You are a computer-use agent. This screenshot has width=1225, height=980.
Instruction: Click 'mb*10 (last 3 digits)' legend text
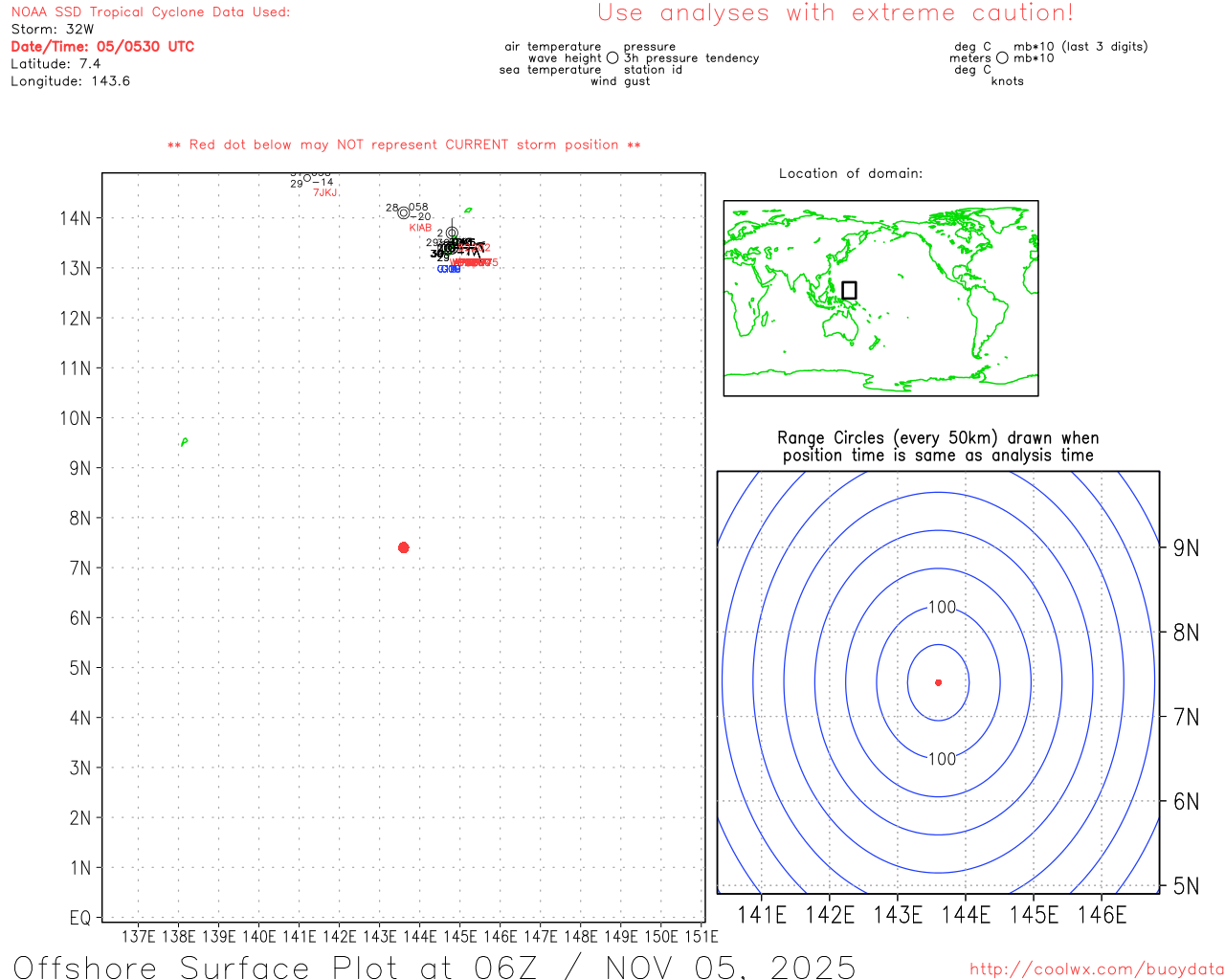click(x=1080, y=47)
